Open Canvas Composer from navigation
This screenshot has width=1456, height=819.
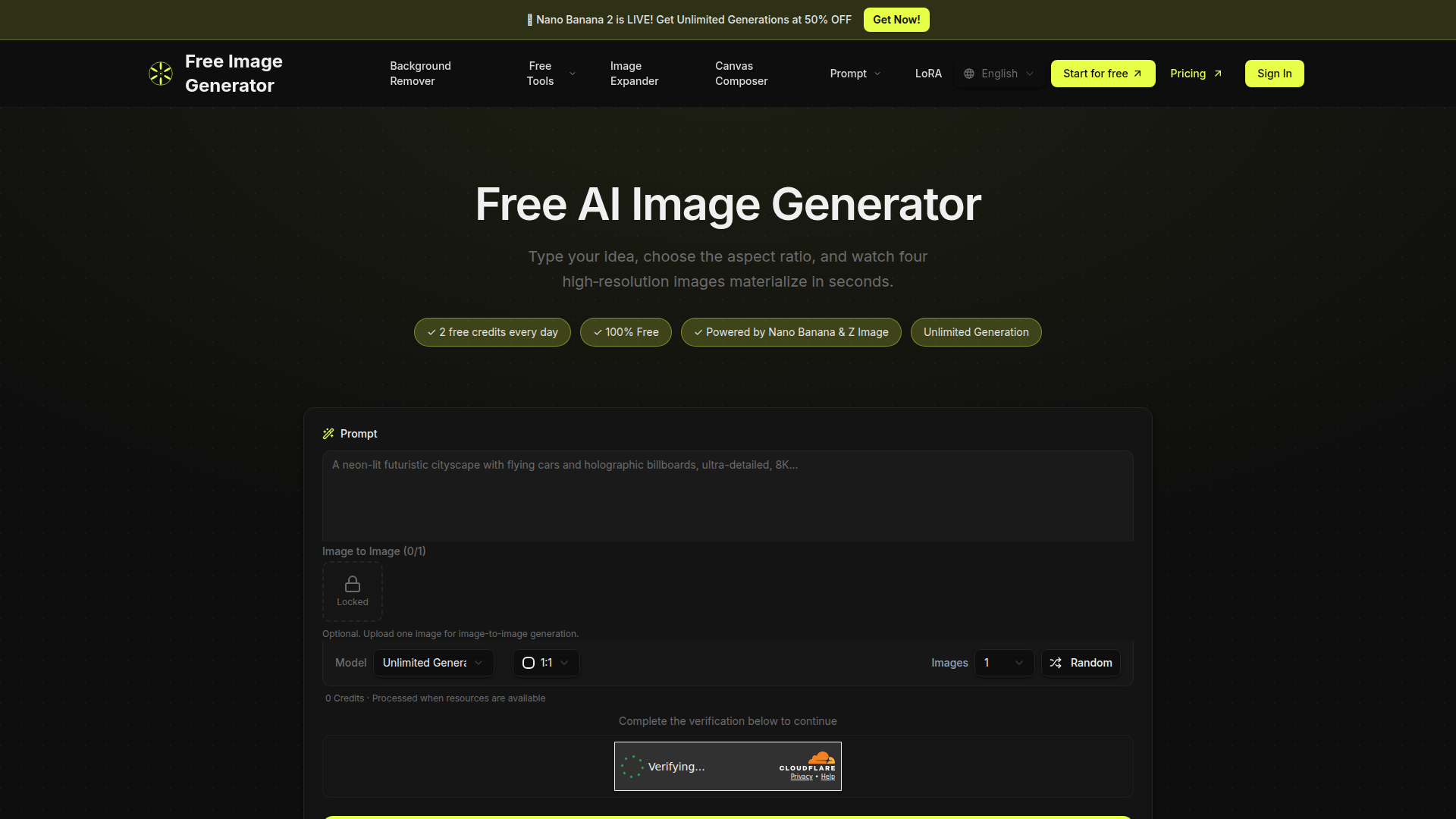[x=741, y=74]
